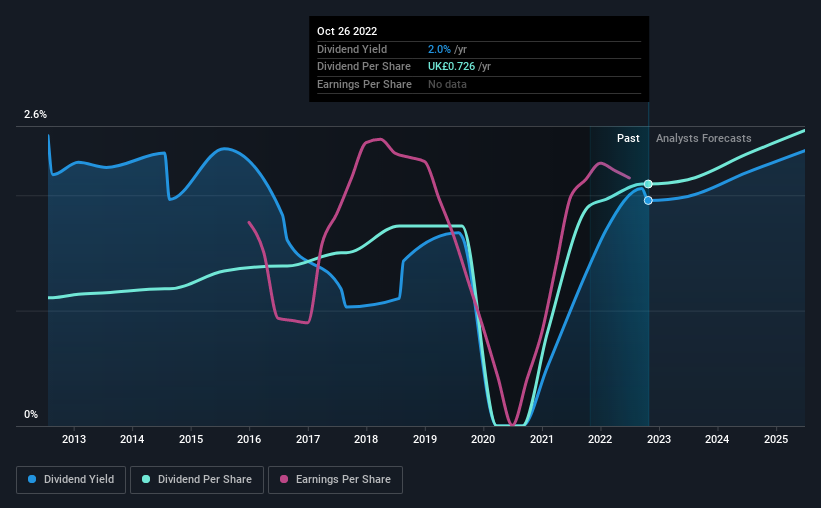
Task: Click the Dividend Yield tooltip row label
Action: pos(352,49)
